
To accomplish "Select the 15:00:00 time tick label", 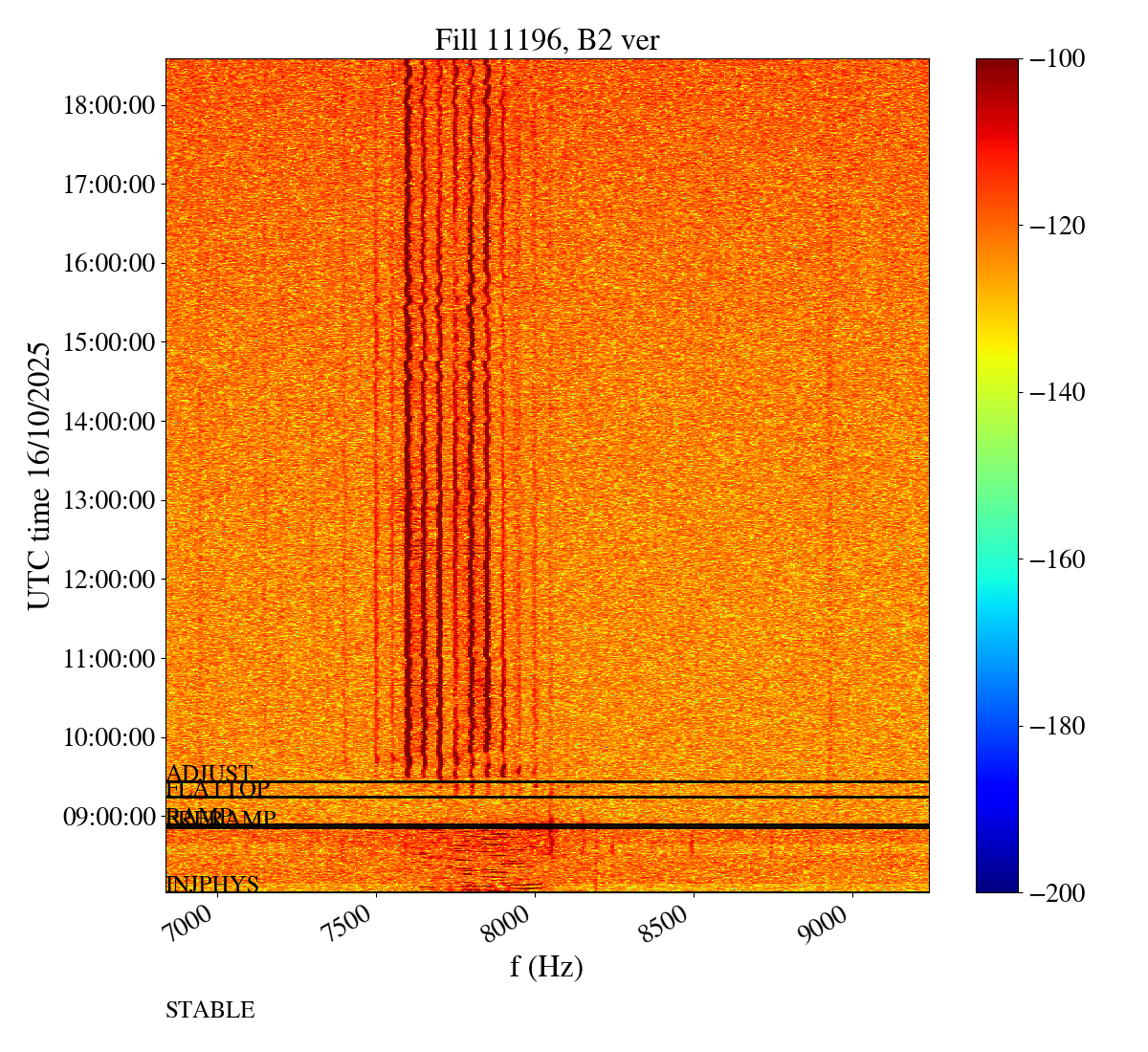I will click(x=108, y=341).
